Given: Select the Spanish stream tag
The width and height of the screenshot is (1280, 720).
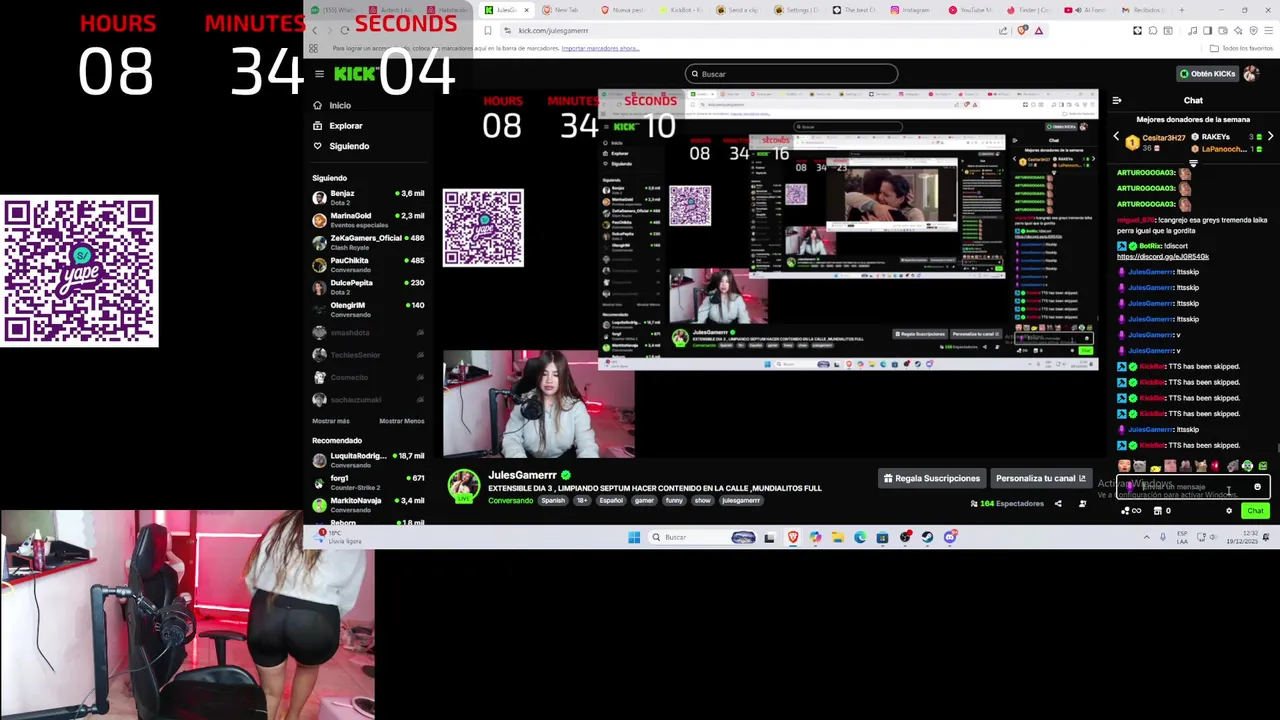Looking at the screenshot, I should pos(553,500).
